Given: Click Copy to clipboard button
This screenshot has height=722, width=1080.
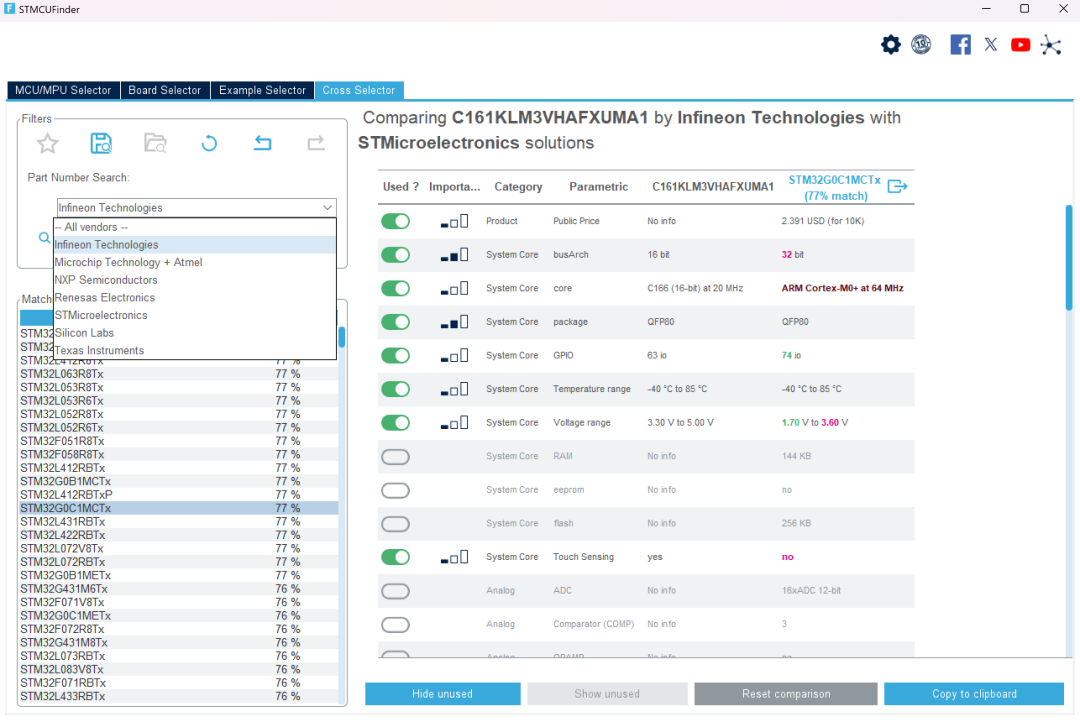Looking at the screenshot, I should [974, 694].
